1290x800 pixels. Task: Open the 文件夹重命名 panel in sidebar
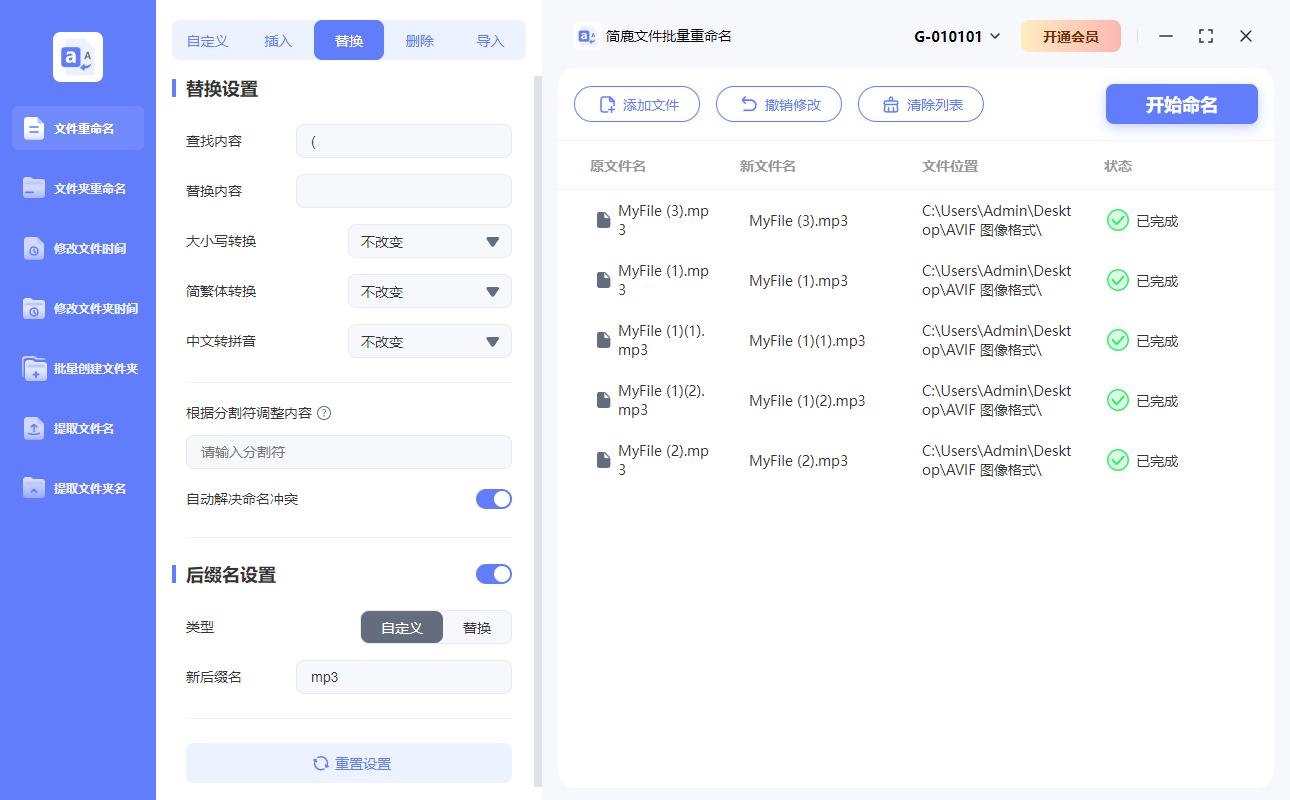coord(77,188)
